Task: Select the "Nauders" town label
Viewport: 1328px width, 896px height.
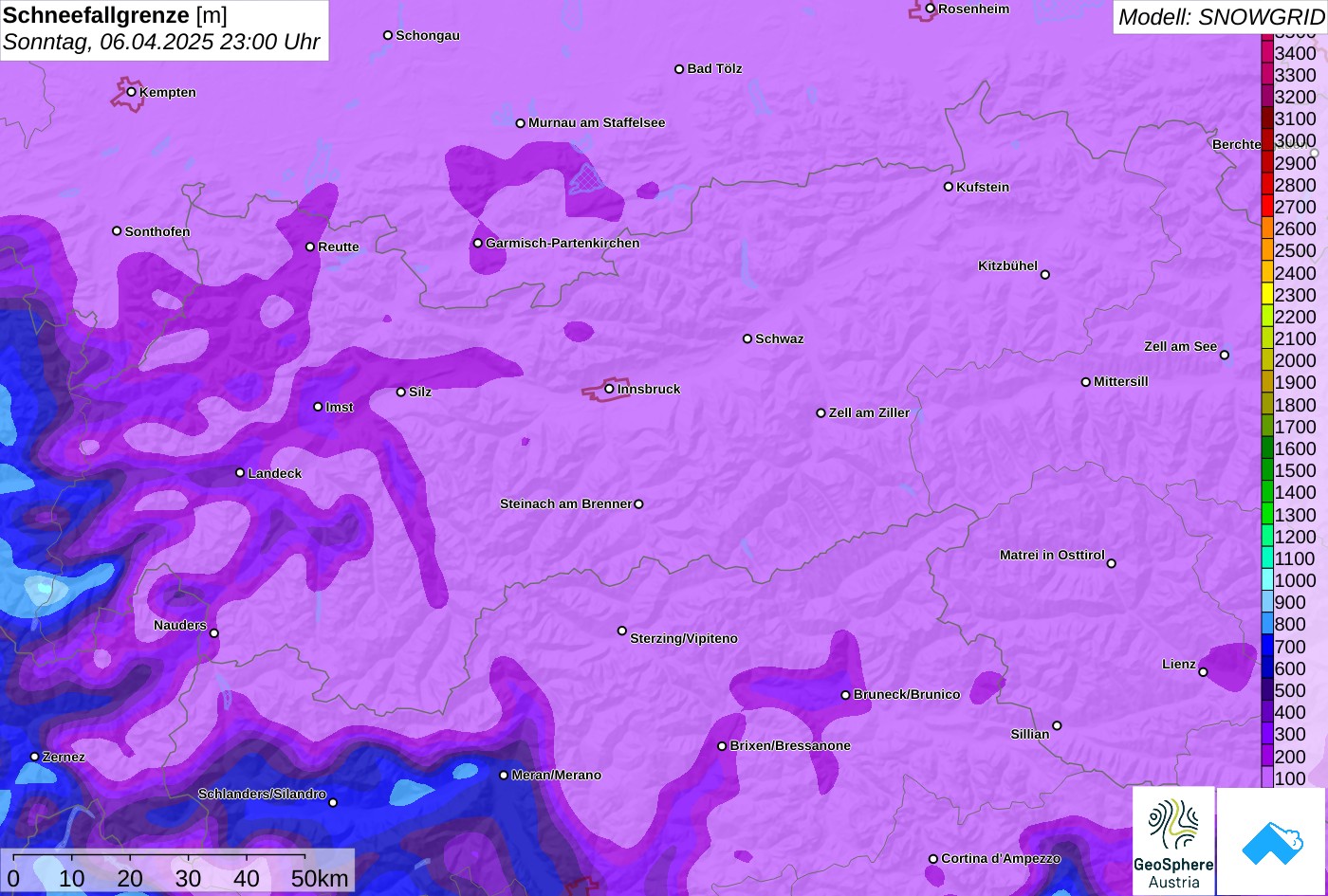Action: (180, 625)
